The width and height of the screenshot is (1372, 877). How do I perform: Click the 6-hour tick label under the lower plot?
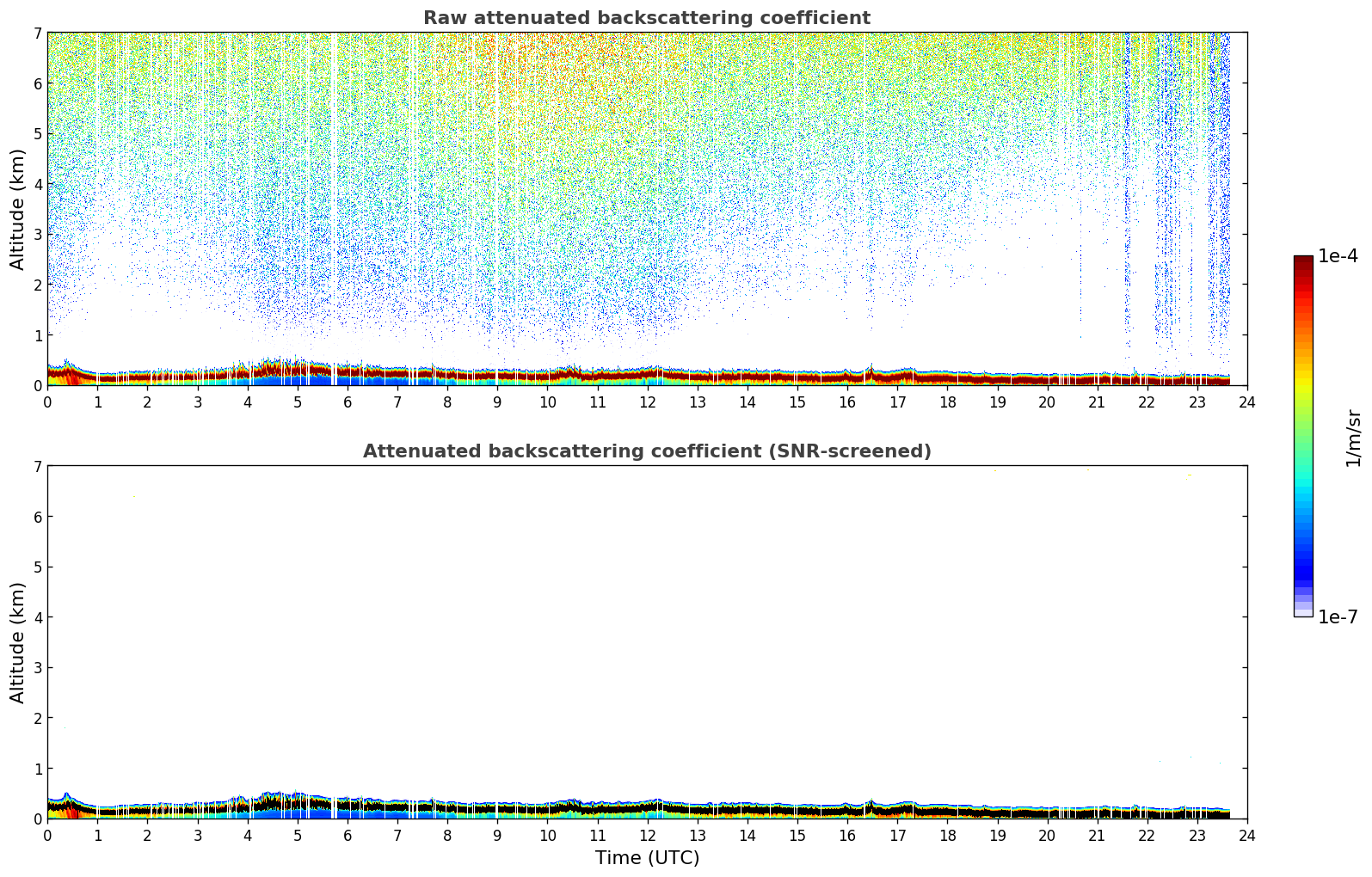pos(348,835)
